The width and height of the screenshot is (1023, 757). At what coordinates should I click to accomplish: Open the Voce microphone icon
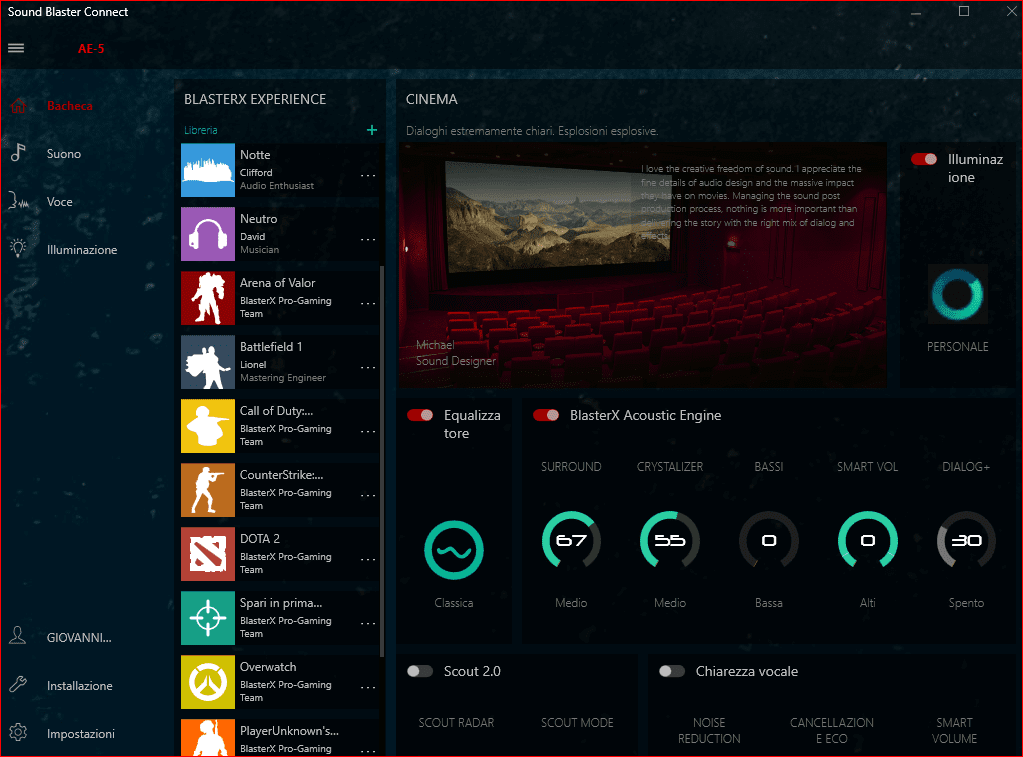17,201
